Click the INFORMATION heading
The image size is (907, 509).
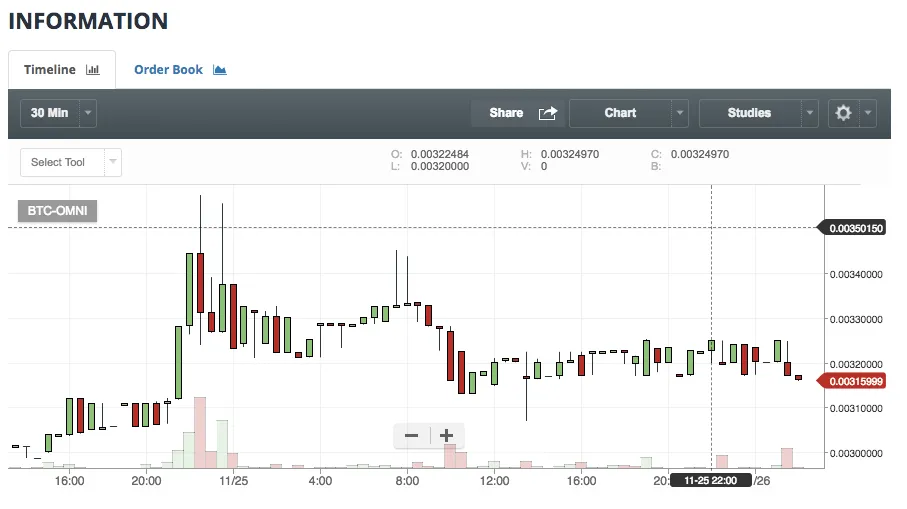click(x=89, y=21)
